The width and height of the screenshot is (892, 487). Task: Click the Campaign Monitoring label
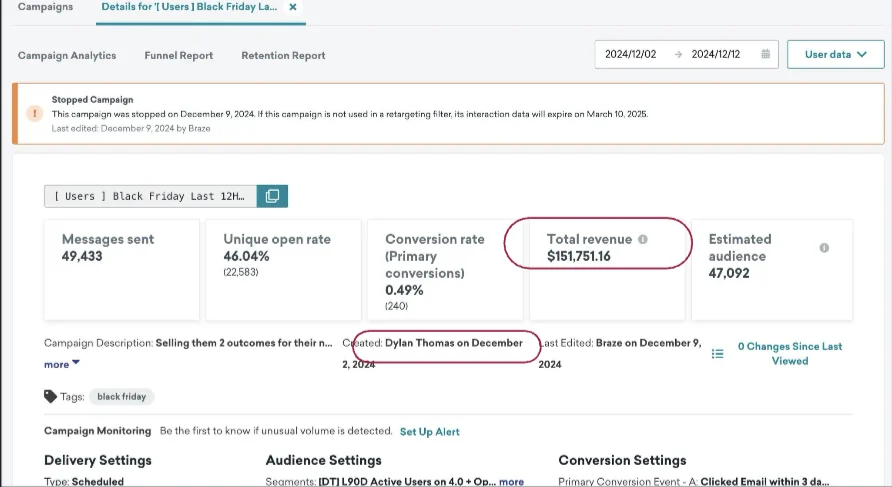tap(97, 431)
